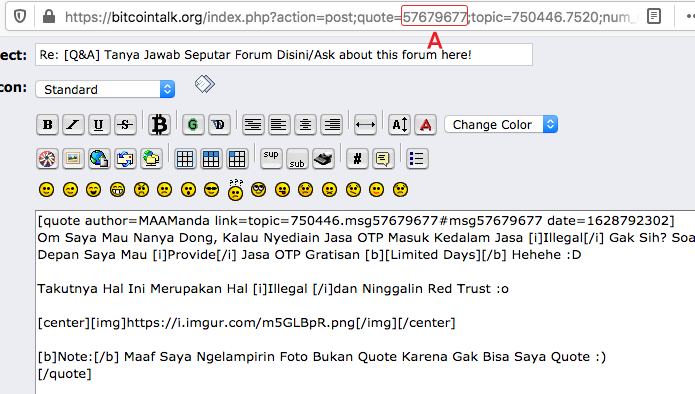Insert code block with # button
The height and width of the screenshot is (394, 695).
pyautogui.click(x=357, y=159)
